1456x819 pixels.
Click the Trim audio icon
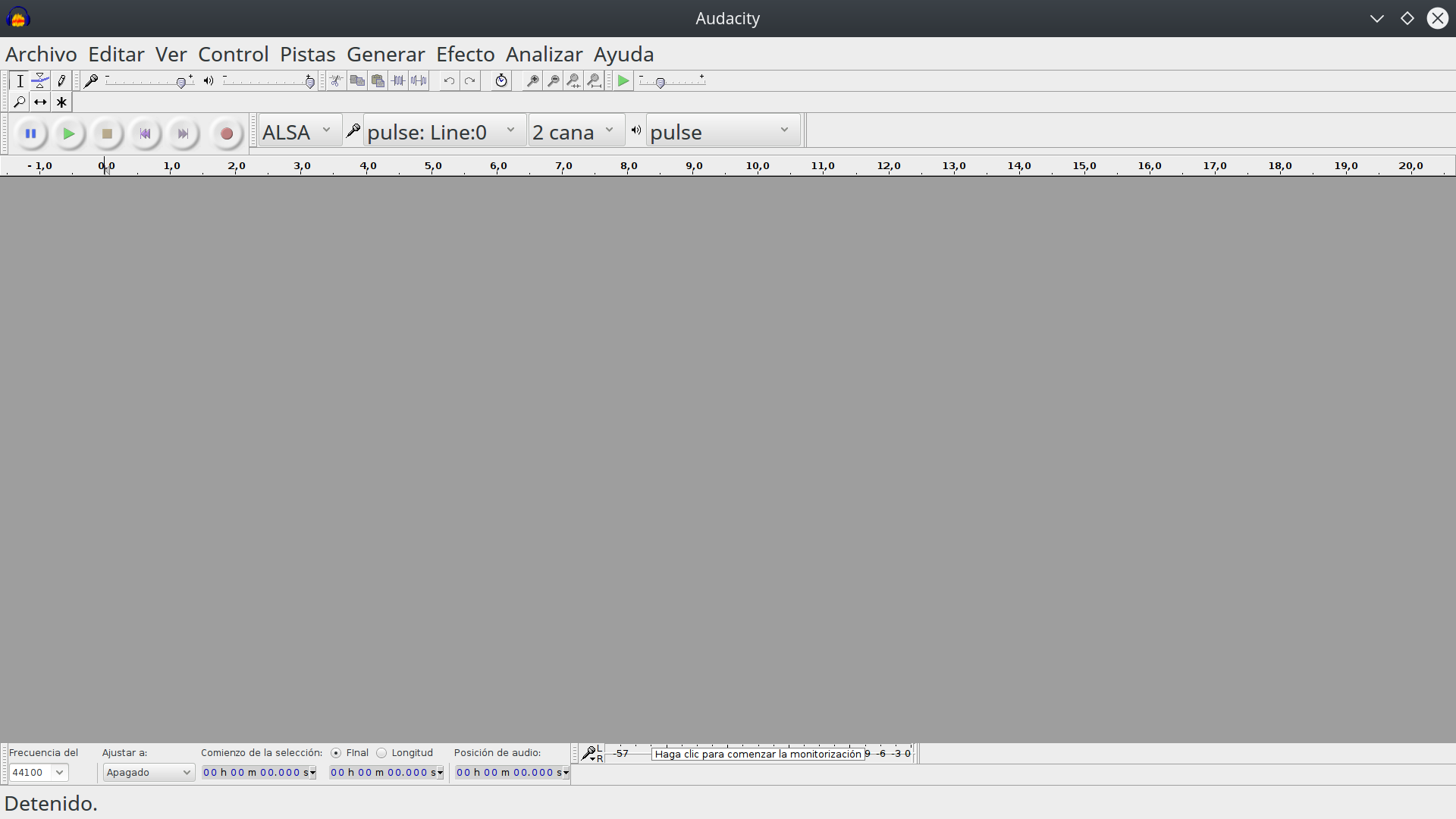pos(398,81)
